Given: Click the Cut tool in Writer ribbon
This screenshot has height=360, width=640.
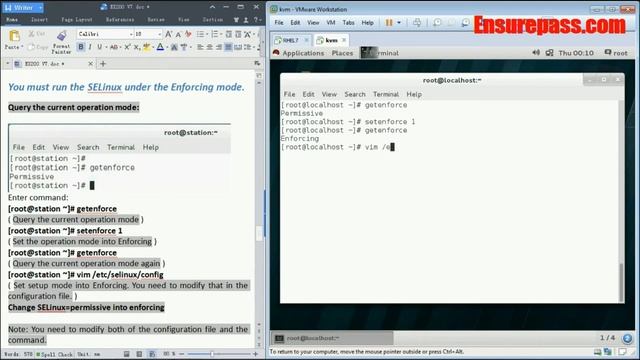Looking at the screenshot, I should (37, 34).
